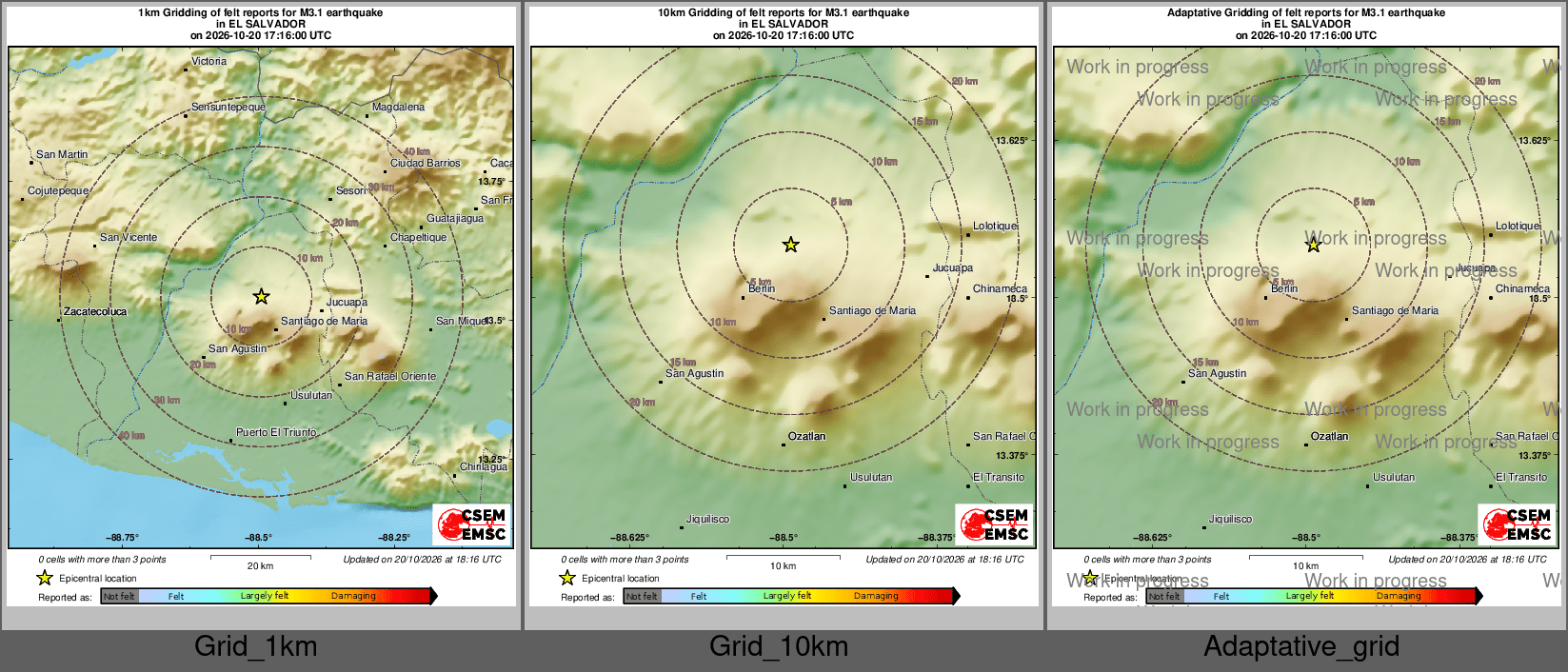Click 'Felt' legend segment under Adaptative_grid
This screenshot has width=1568, height=672.
1221,596
